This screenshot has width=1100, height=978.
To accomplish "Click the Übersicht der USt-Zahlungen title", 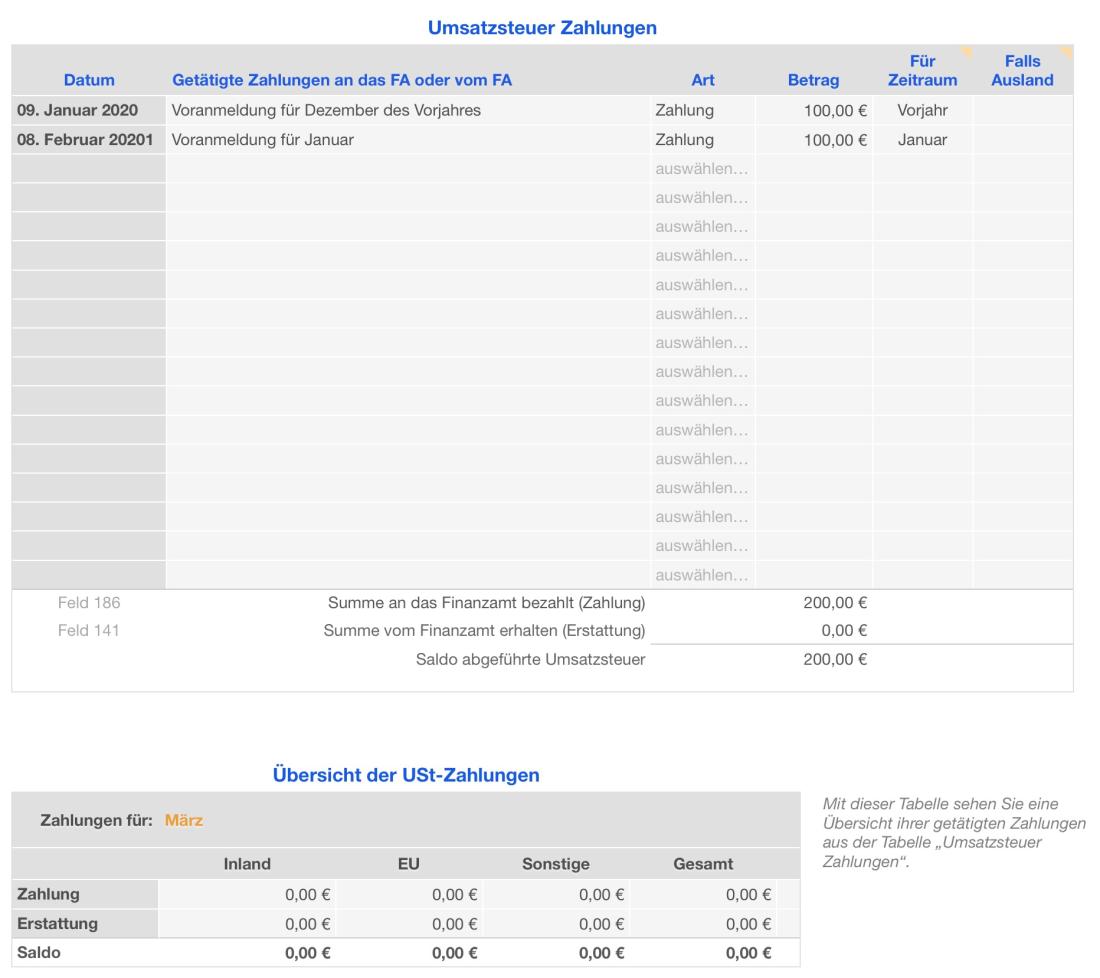I will [x=406, y=774].
